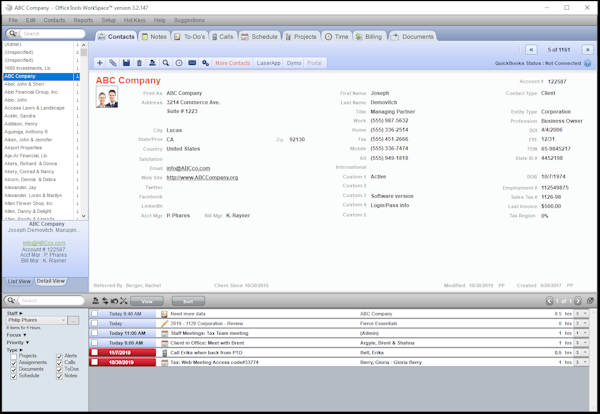Save the contact with the floppy disk icon
600x414 pixels.
point(126,63)
